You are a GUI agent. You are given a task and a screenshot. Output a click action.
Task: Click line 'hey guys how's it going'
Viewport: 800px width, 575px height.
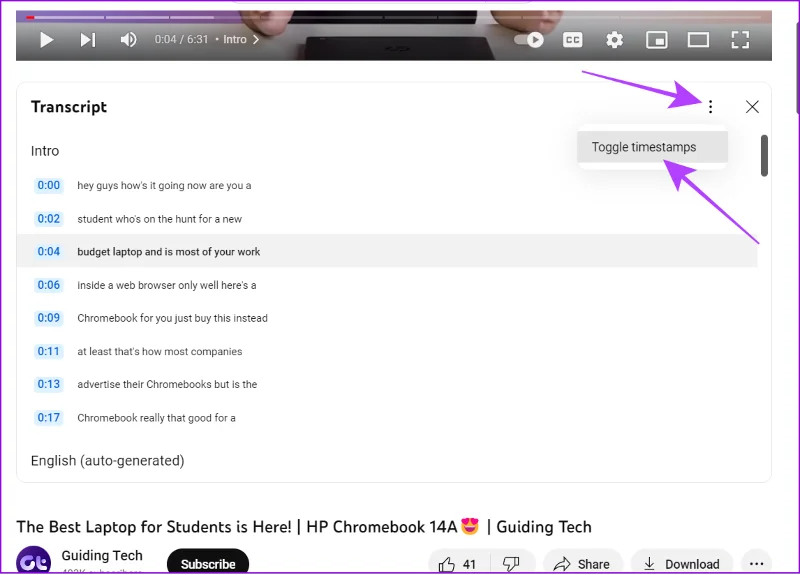(x=164, y=186)
